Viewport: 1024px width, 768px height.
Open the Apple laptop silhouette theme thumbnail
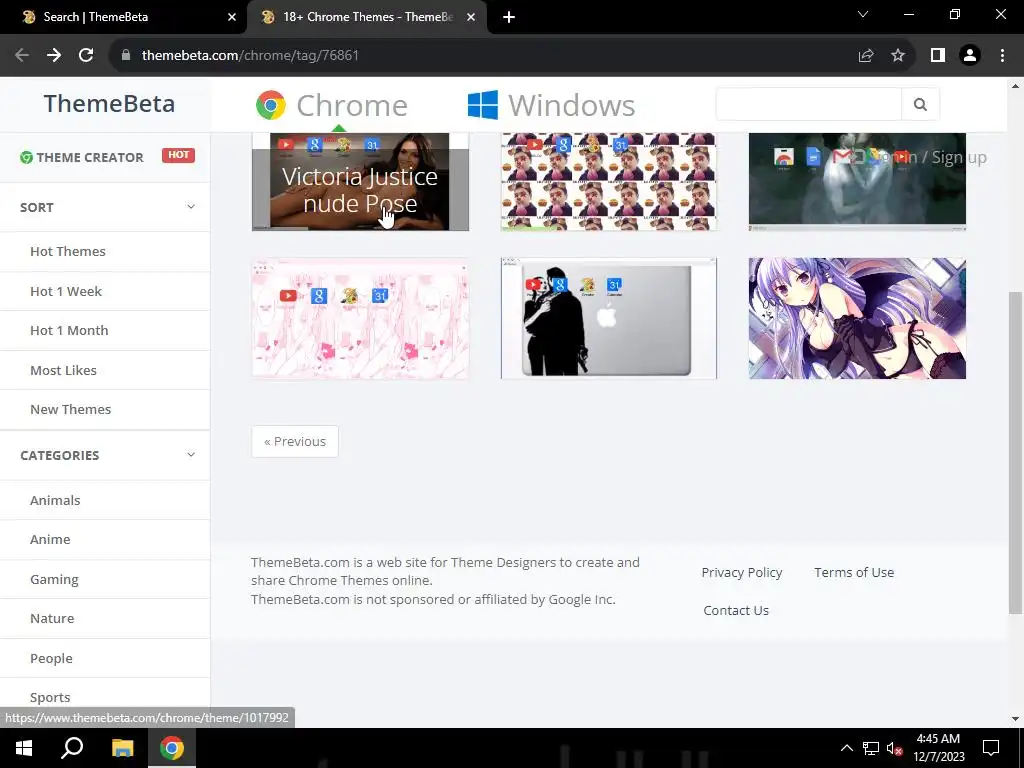pyautogui.click(x=609, y=318)
